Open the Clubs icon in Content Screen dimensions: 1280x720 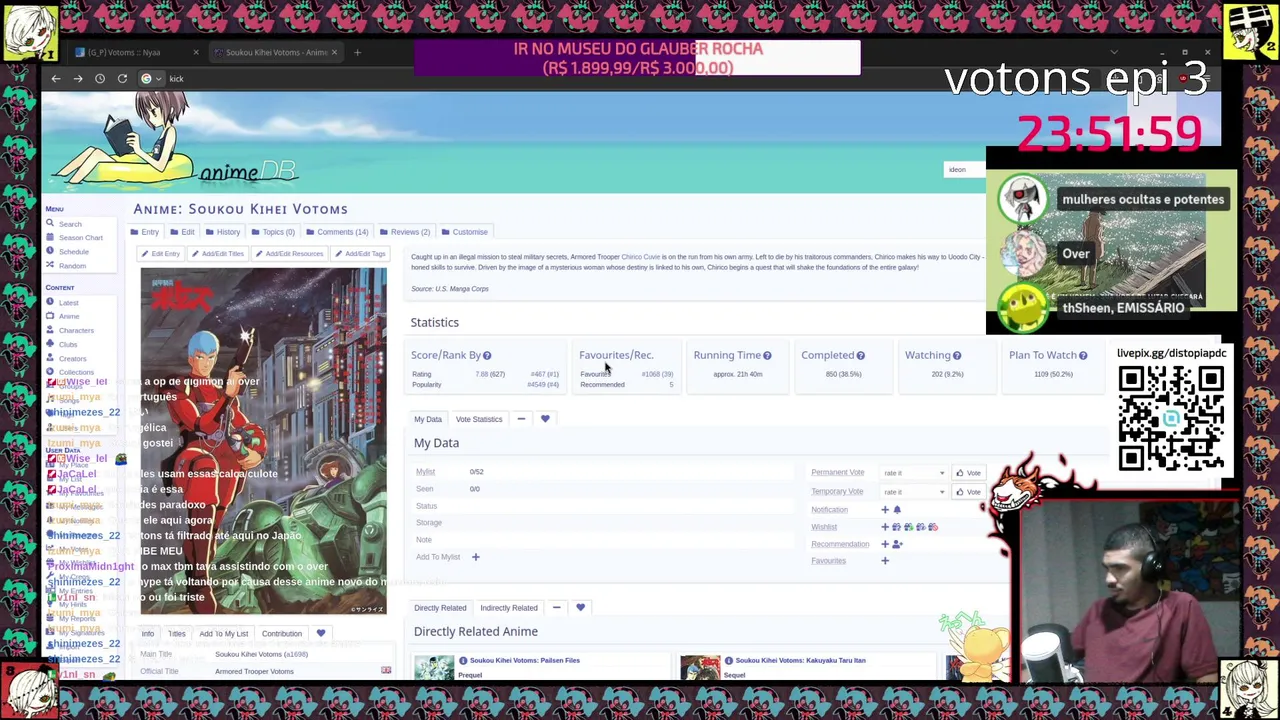pyautogui.click(x=50, y=344)
